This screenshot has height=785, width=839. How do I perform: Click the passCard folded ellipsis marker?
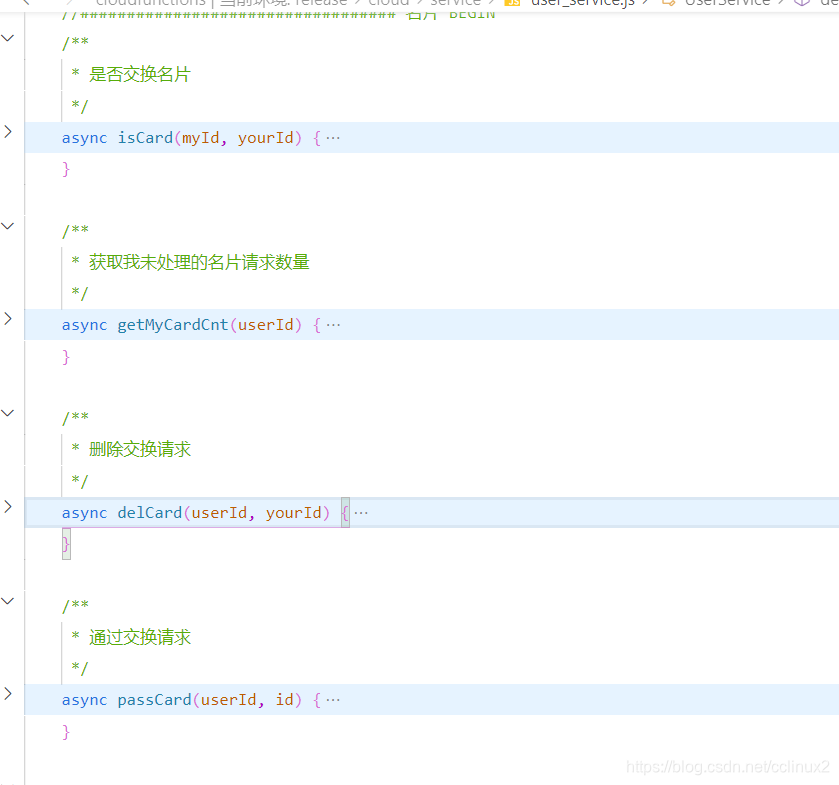(x=333, y=700)
